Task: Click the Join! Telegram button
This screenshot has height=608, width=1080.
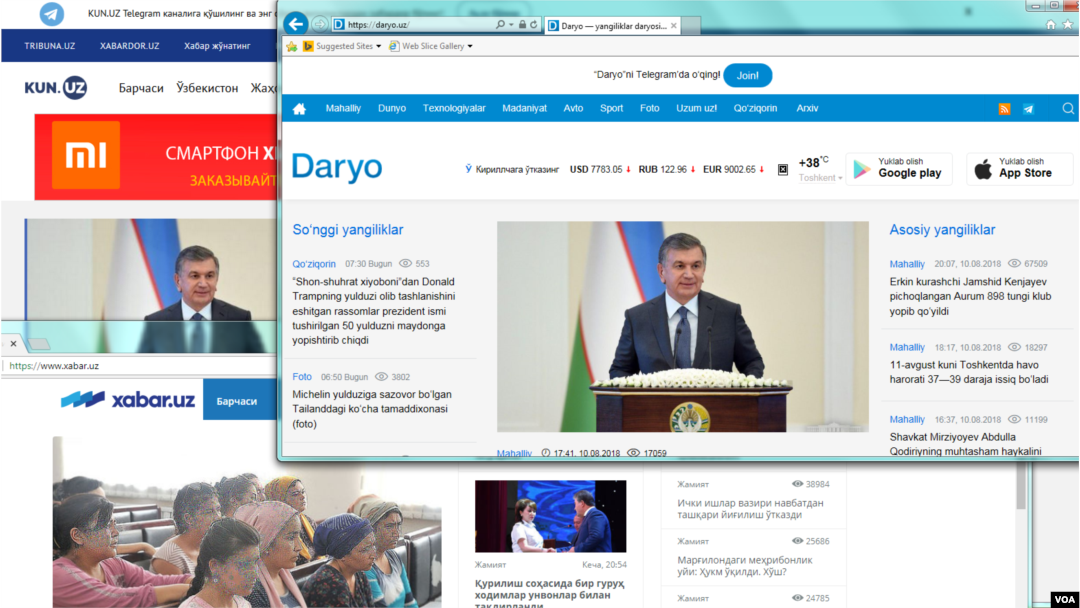Action: click(x=747, y=75)
